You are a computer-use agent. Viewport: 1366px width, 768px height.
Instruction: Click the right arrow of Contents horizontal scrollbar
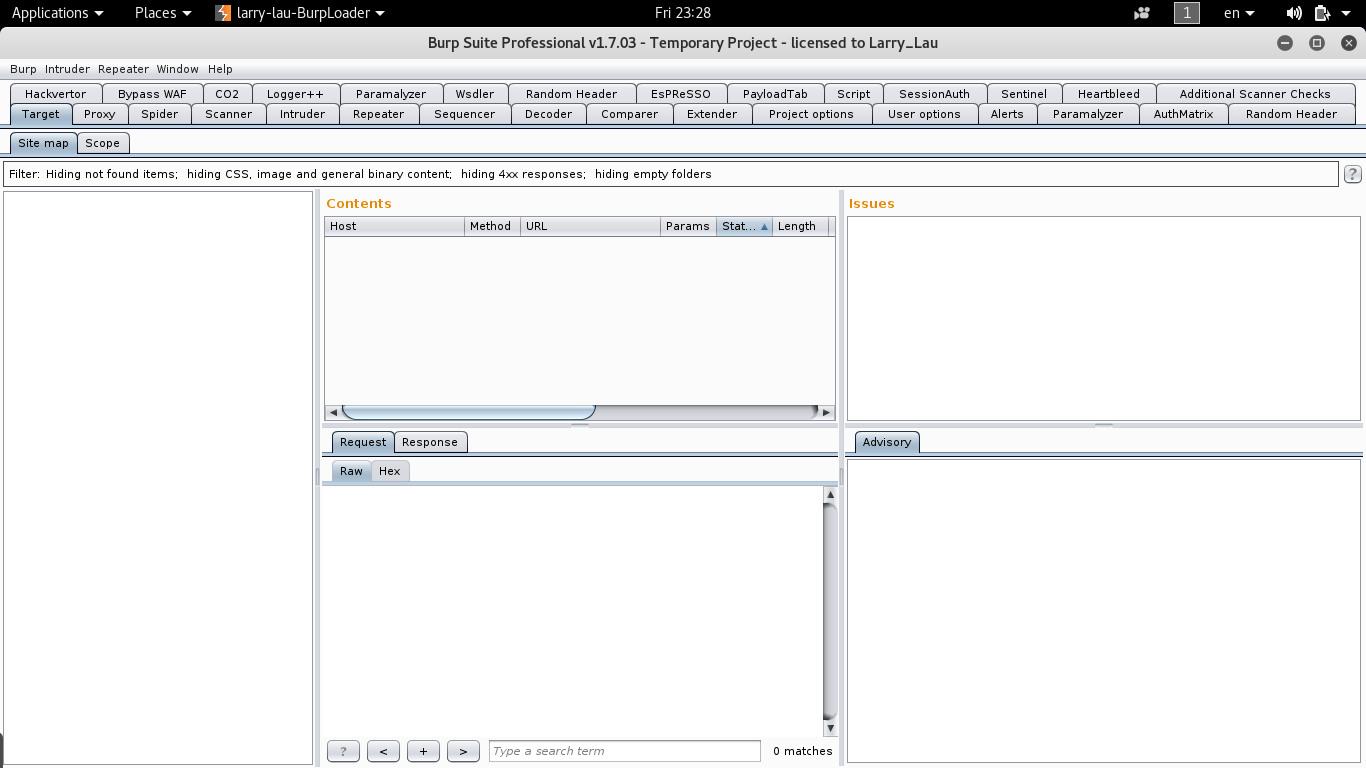click(x=826, y=412)
